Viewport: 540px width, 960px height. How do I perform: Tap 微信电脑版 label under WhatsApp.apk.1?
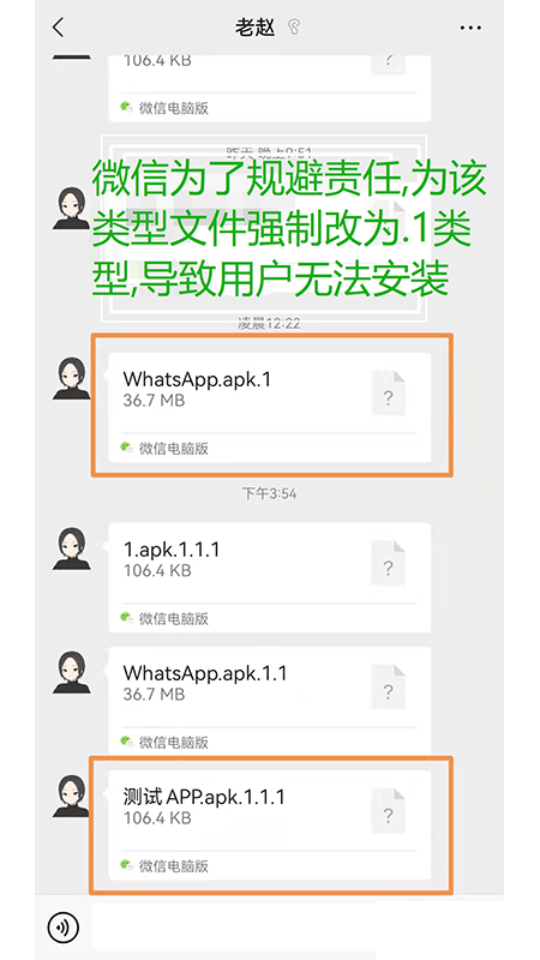point(174,448)
